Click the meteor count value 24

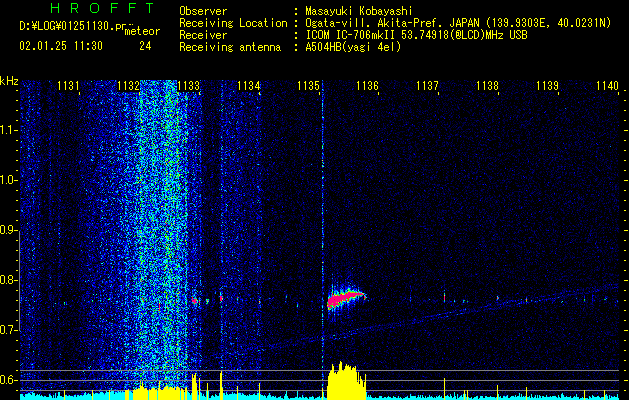click(x=145, y=46)
